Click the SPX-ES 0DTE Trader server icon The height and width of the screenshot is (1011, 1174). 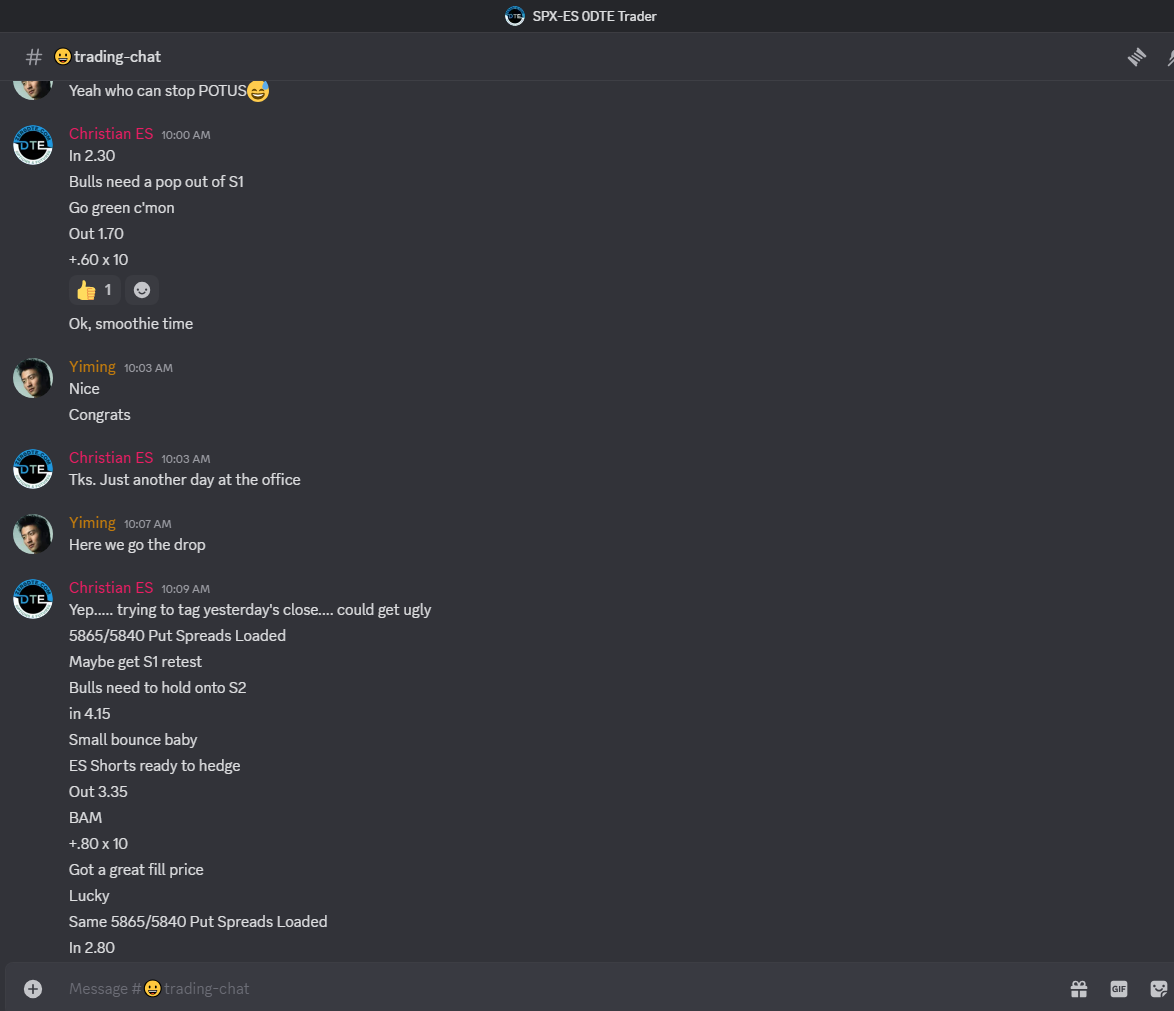point(515,16)
